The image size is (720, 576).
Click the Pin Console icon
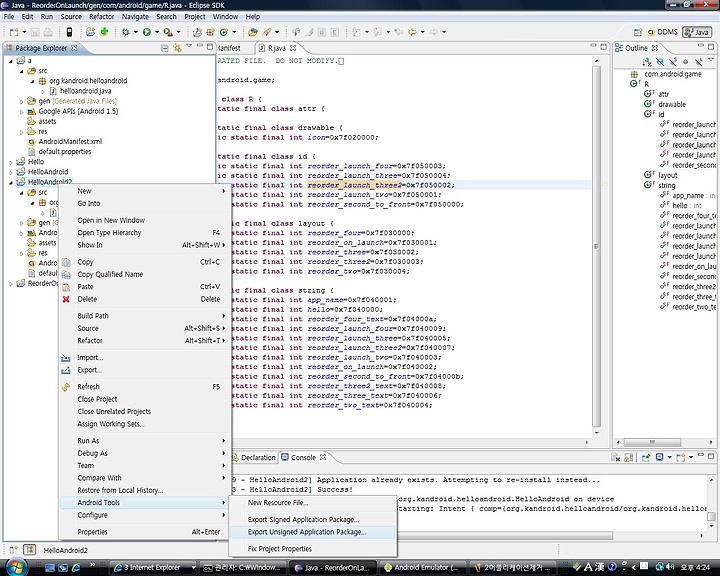tap(646, 457)
